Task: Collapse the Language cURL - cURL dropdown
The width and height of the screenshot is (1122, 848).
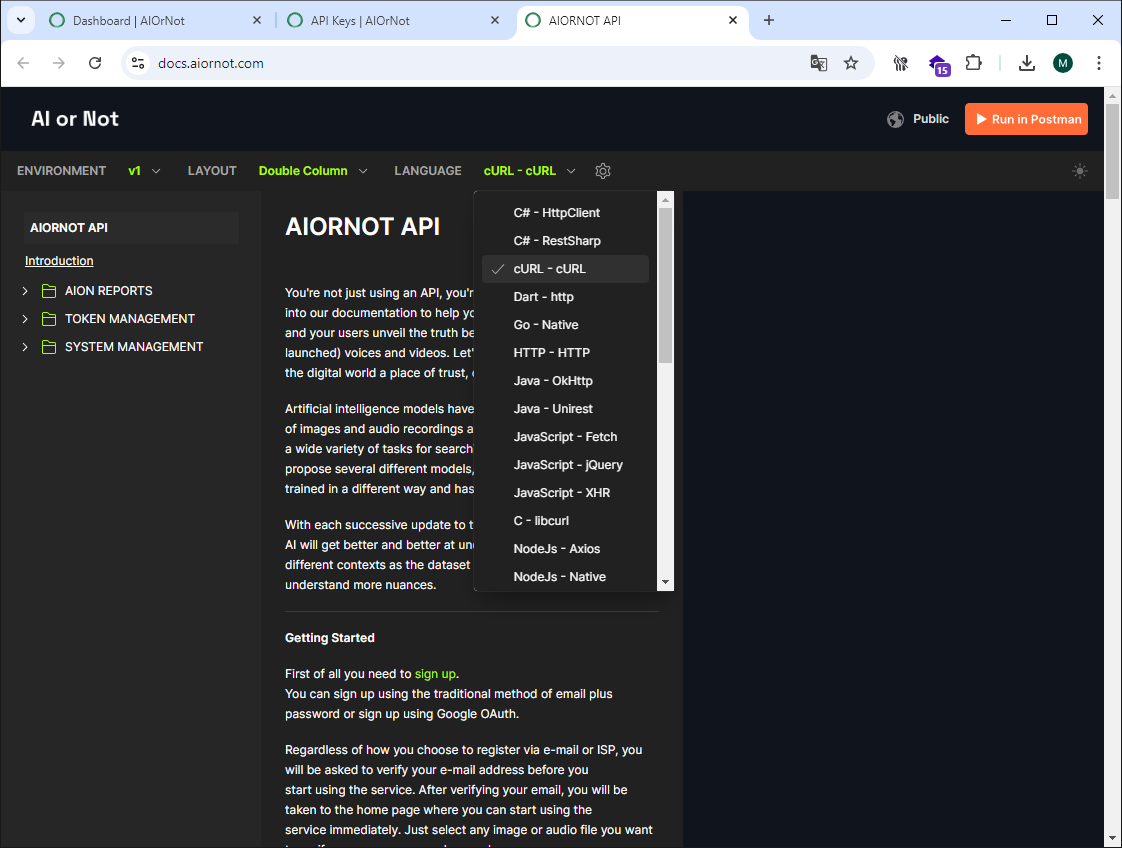Action: tap(530, 171)
